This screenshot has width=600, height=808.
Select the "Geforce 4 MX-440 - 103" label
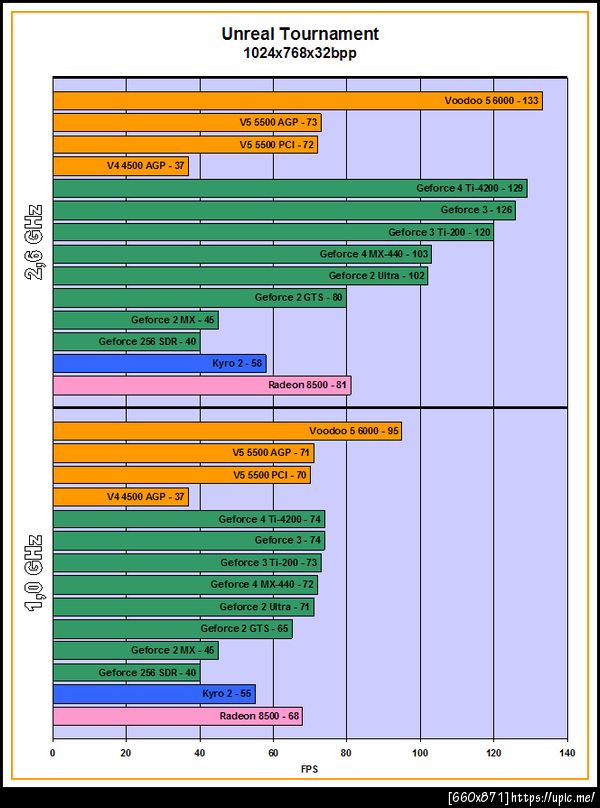coord(374,254)
